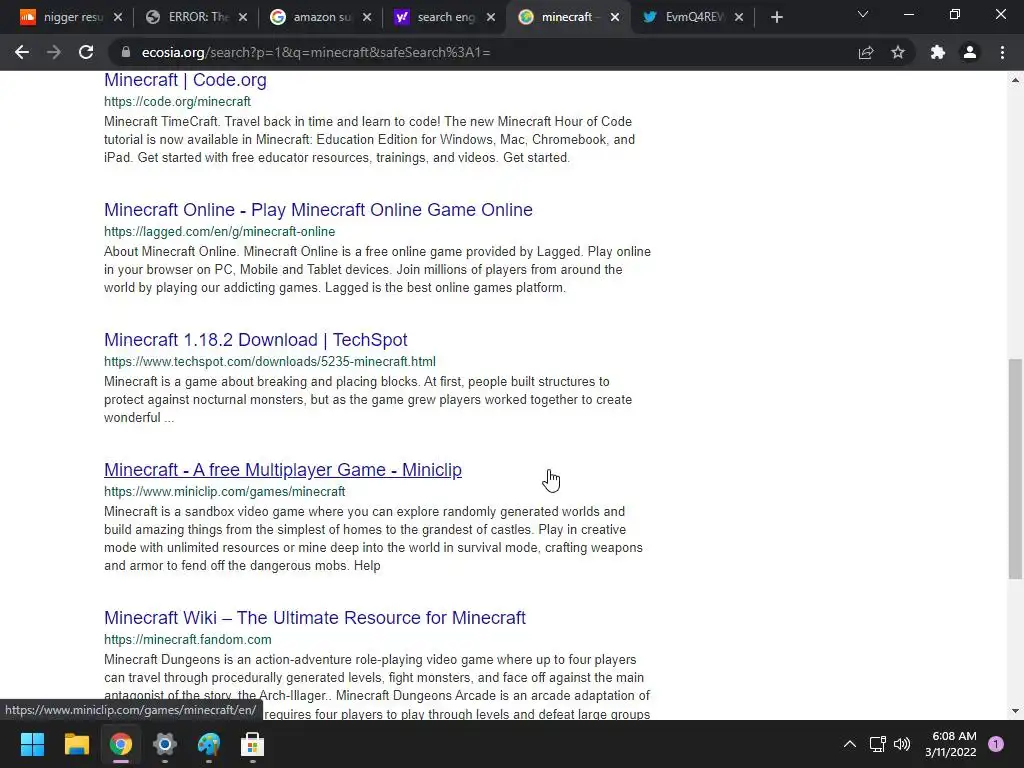Bookmark this page with the star icon

(898, 52)
